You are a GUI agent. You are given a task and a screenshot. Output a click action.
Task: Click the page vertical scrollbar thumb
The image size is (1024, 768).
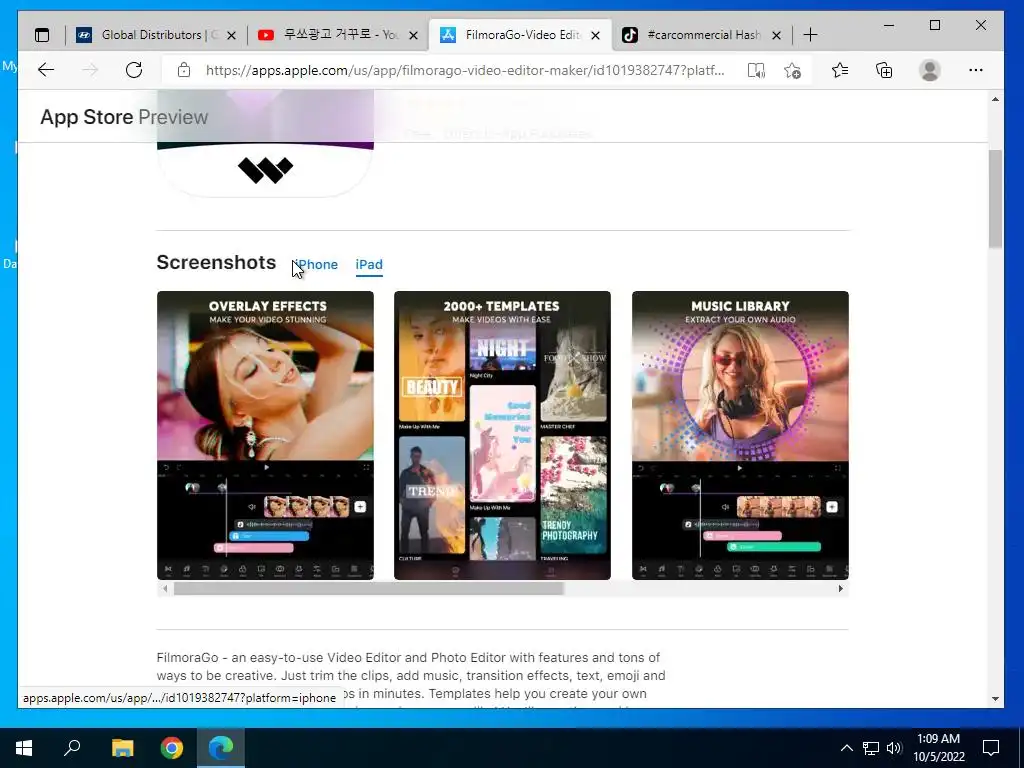995,199
